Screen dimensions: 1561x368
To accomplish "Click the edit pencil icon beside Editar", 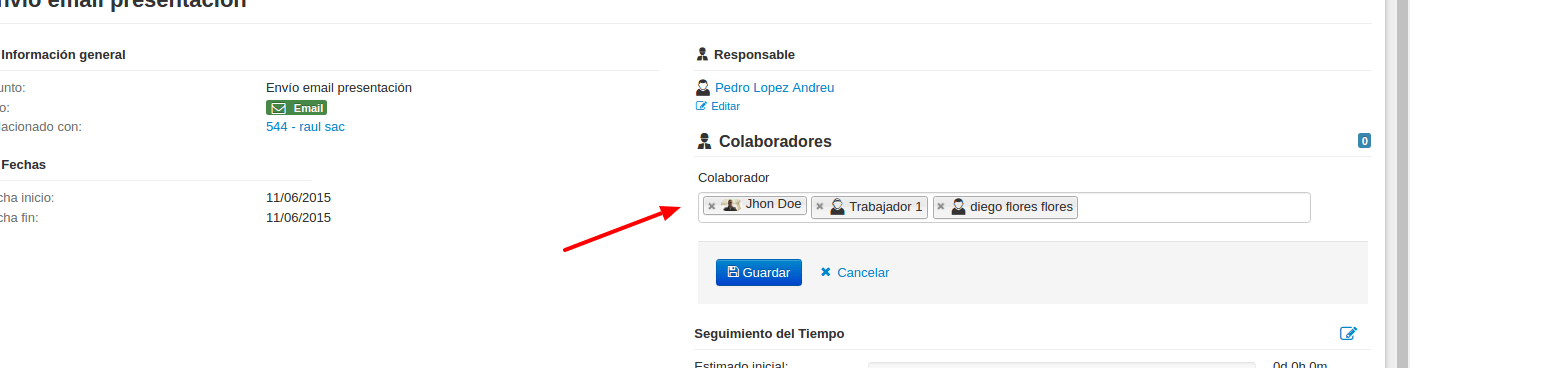I will tap(701, 106).
